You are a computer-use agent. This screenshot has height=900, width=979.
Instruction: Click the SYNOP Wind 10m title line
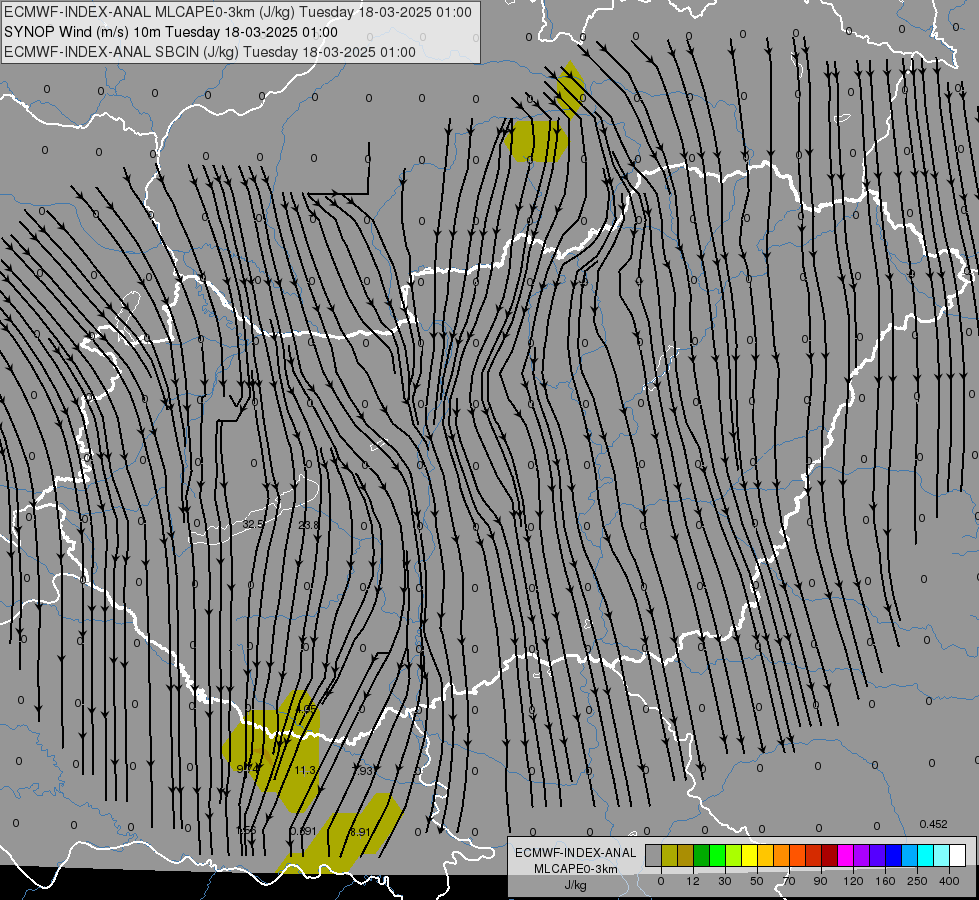171,32
